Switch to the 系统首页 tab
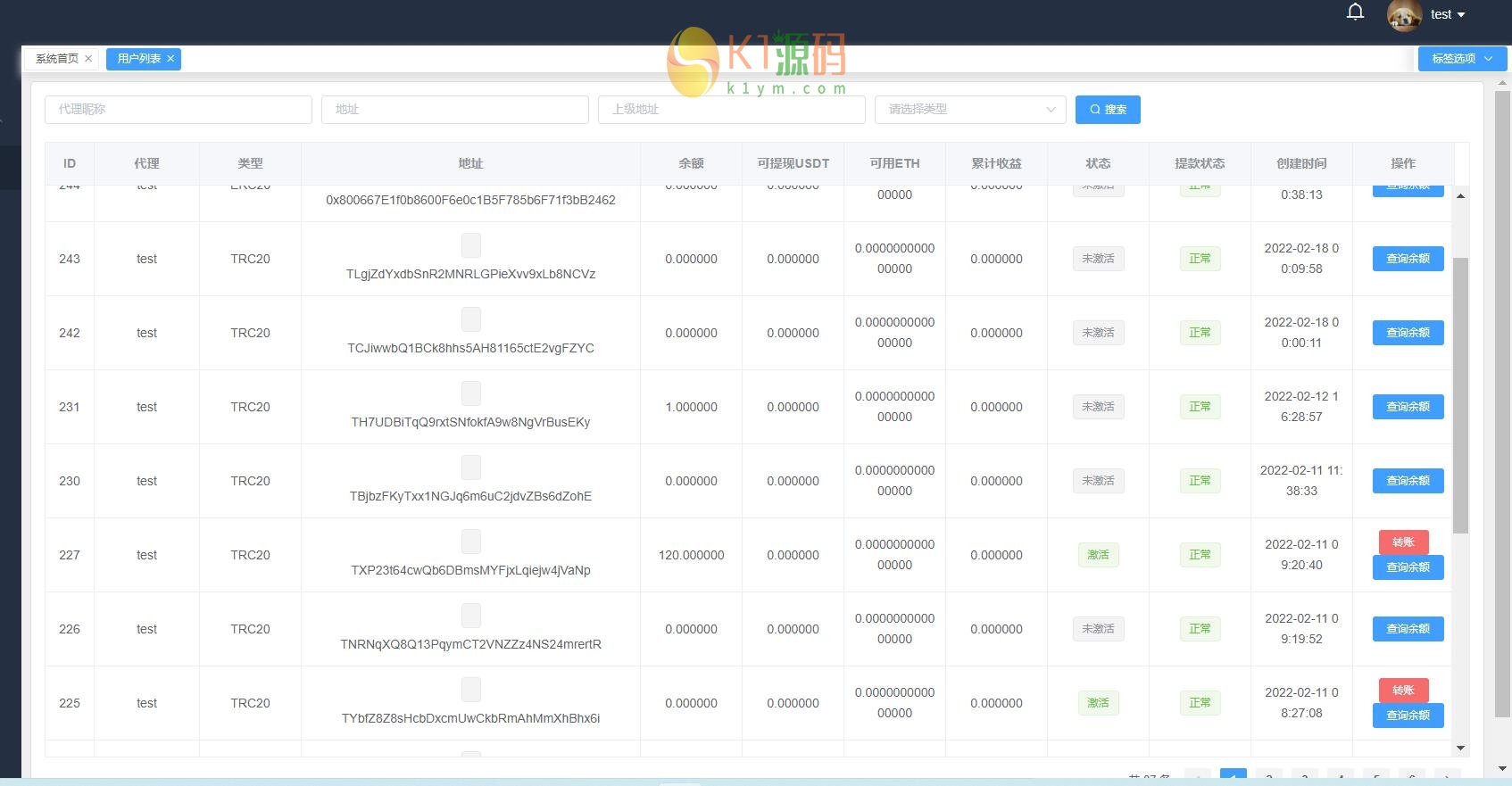 (56, 59)
